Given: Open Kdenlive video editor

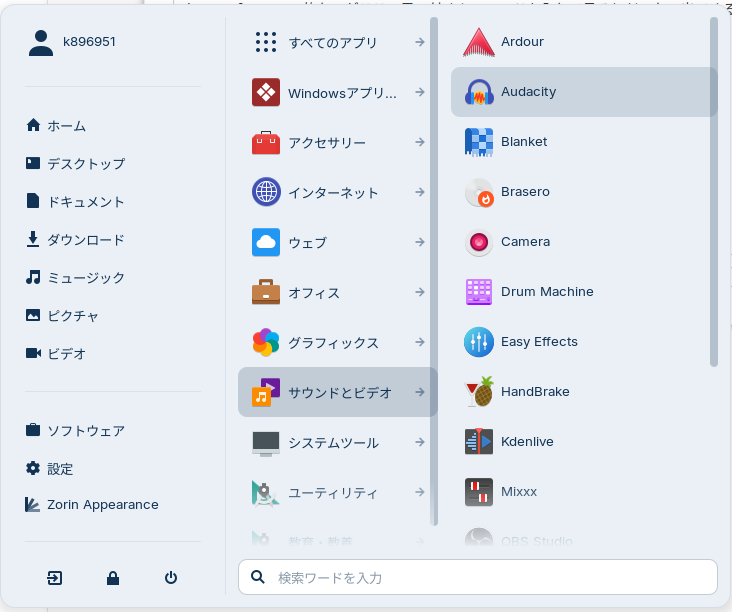Looking at the screenshot, I should (x=526, y=442).
